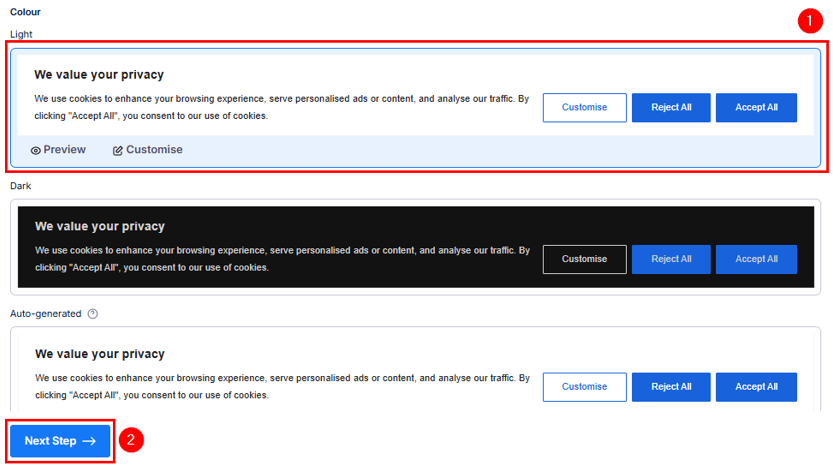Click Reject All in the Light banner
This screenshot has width=833, height=467.
pyautogui.click(x=671, y=108)
